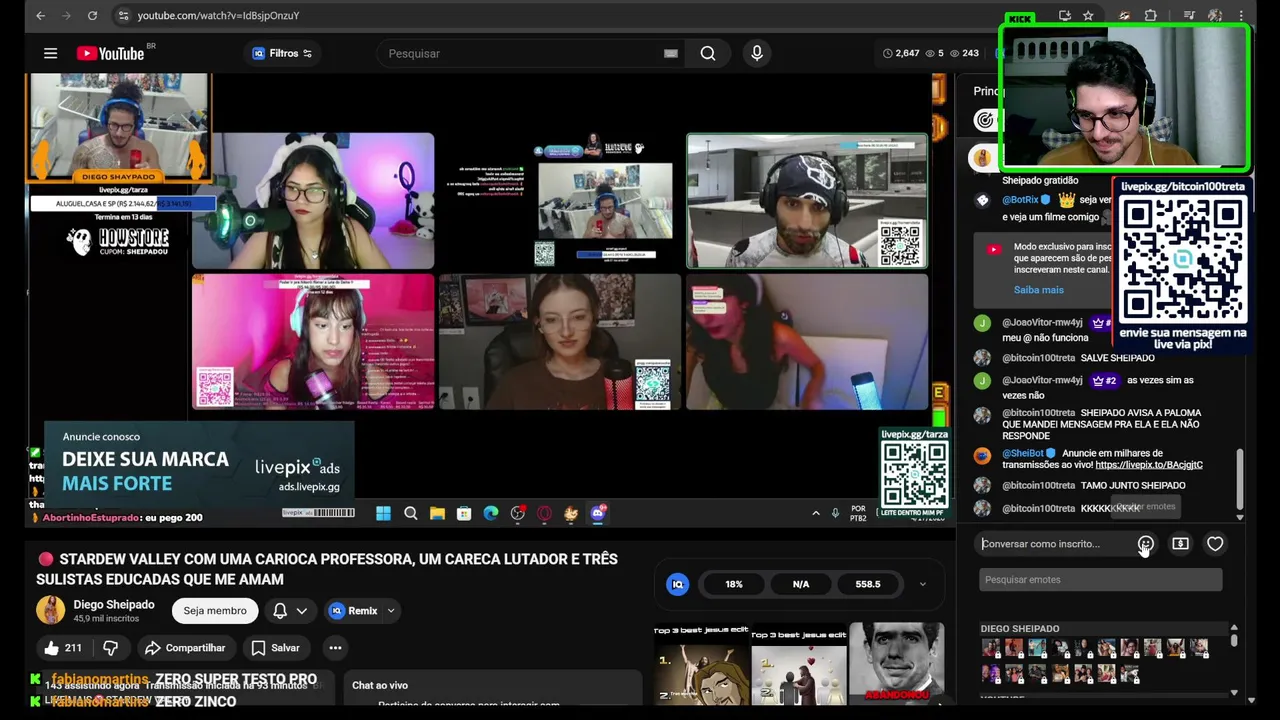Viewport: 1280px width, 720px height.
Task: Click the dollar Super Chat icon
Action: (1180, 544)
